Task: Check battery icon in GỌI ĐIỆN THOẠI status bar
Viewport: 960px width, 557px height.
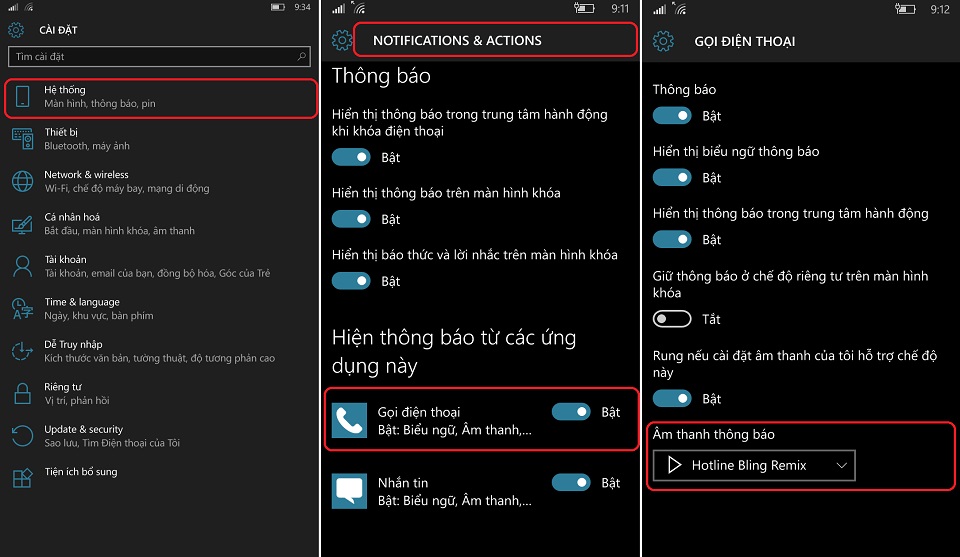Action: point(906,9)
